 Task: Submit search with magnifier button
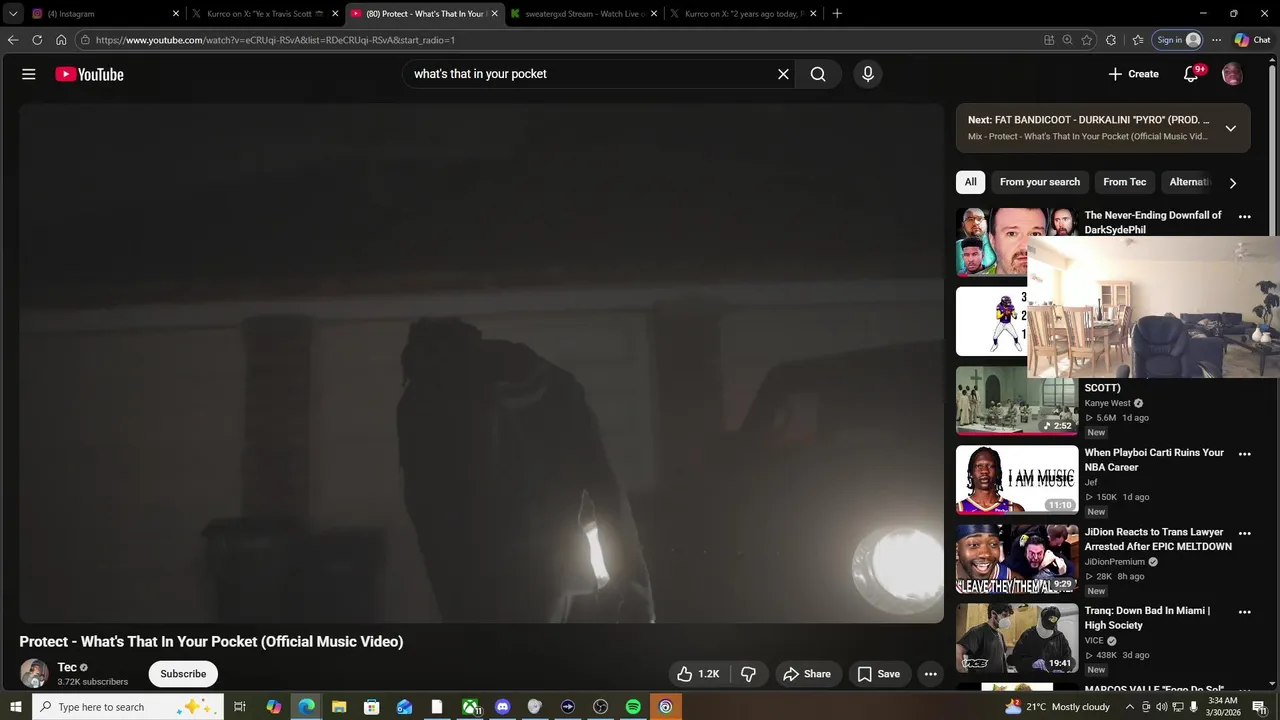coord(818,74)
